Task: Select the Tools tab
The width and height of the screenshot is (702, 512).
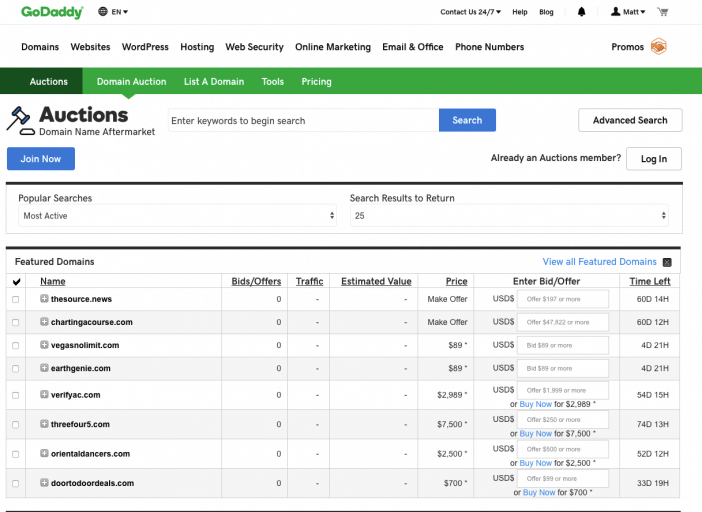Action: [x=273, y=81]
